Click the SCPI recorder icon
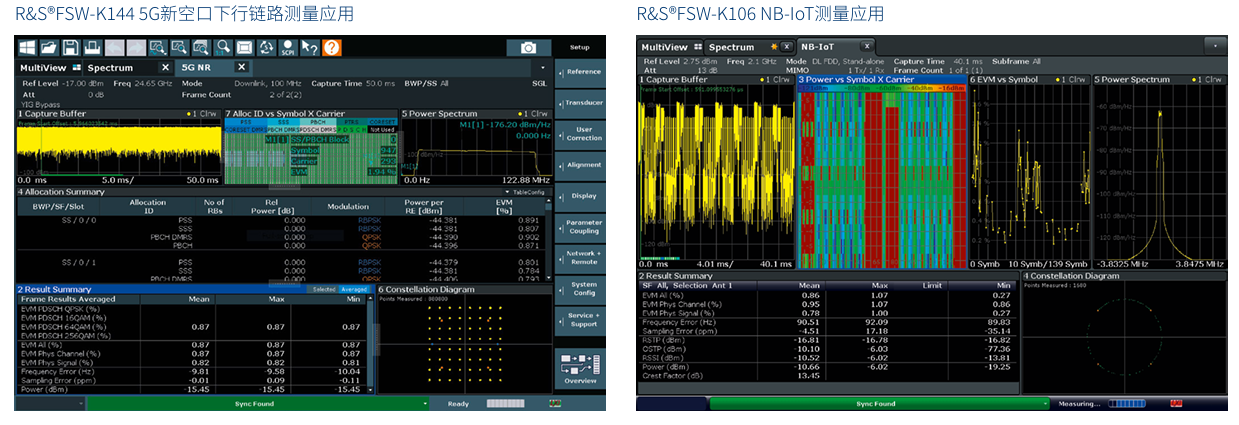Image resolution: width=1239 pixels, height=425 pixels. click(287, 47)
